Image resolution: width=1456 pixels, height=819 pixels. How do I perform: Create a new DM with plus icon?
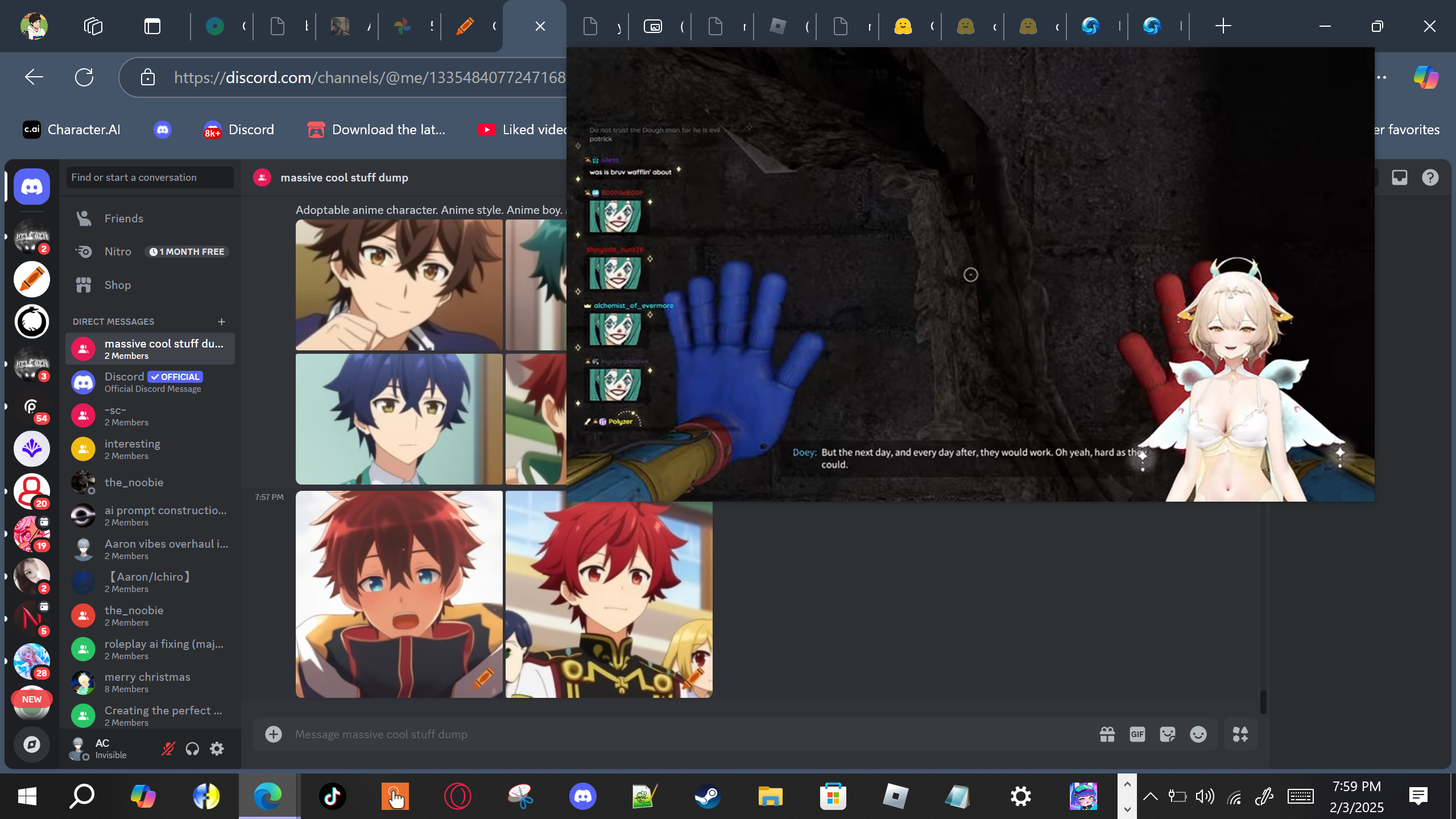[222, 322]
